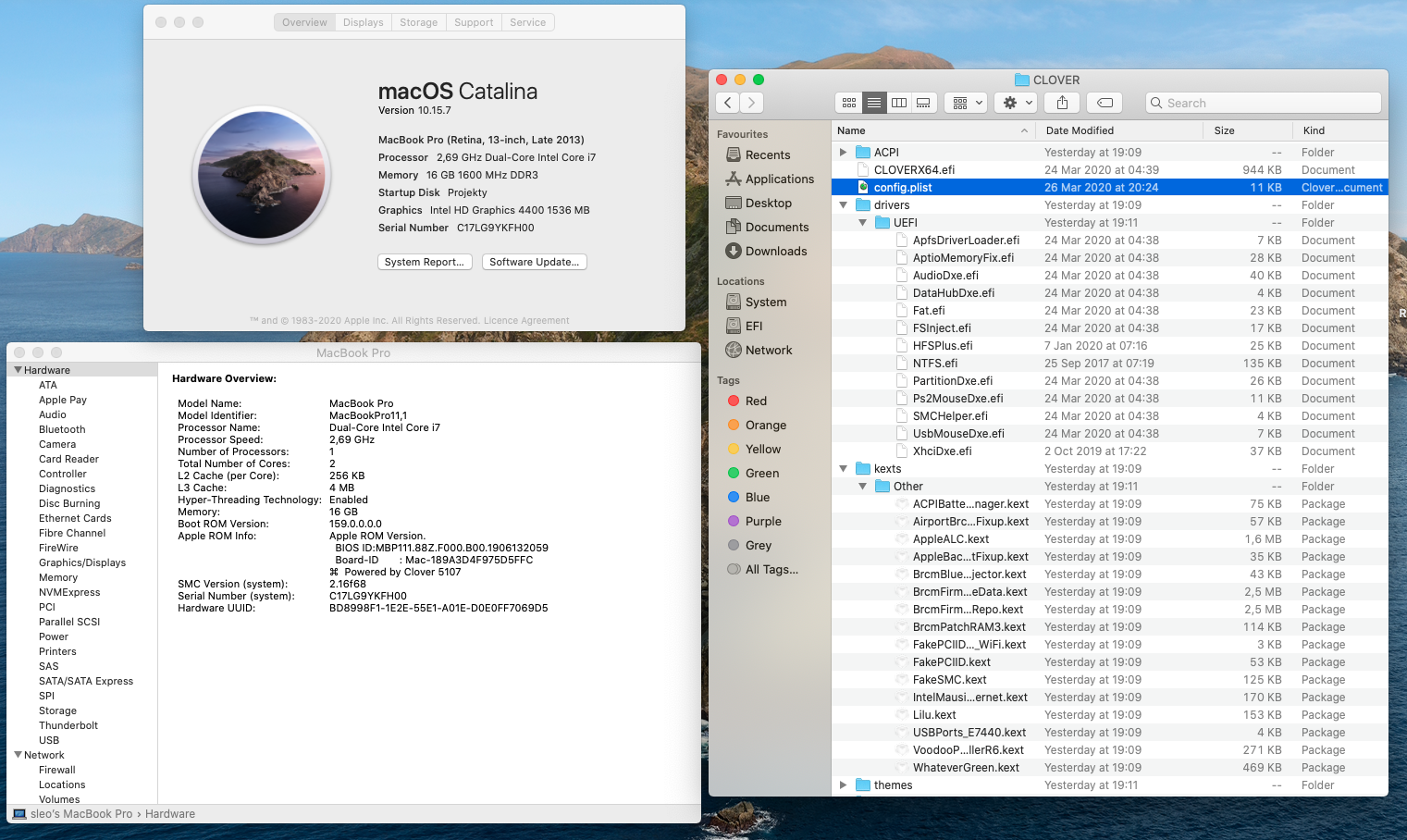The height and width of the screenshot is (840, 1407).
Task: Switch to the Storage tab
Action: tap(418, 22)
